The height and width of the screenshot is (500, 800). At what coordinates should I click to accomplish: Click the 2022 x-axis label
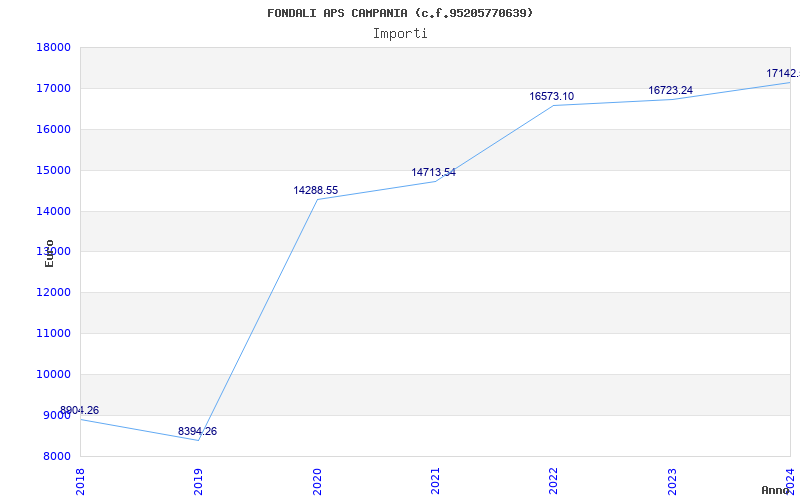(554, 481)
